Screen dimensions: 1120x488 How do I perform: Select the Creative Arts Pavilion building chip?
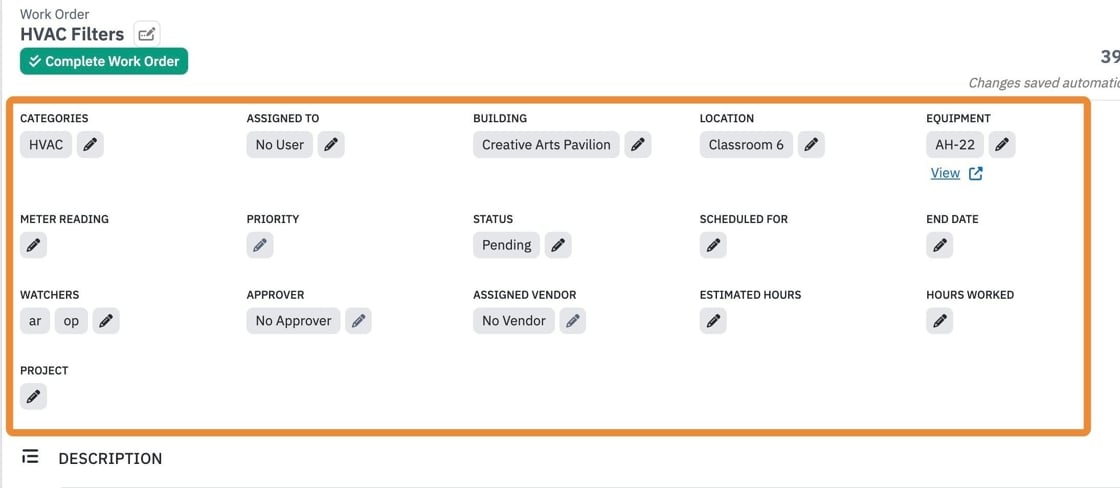(x=546, y=145)
